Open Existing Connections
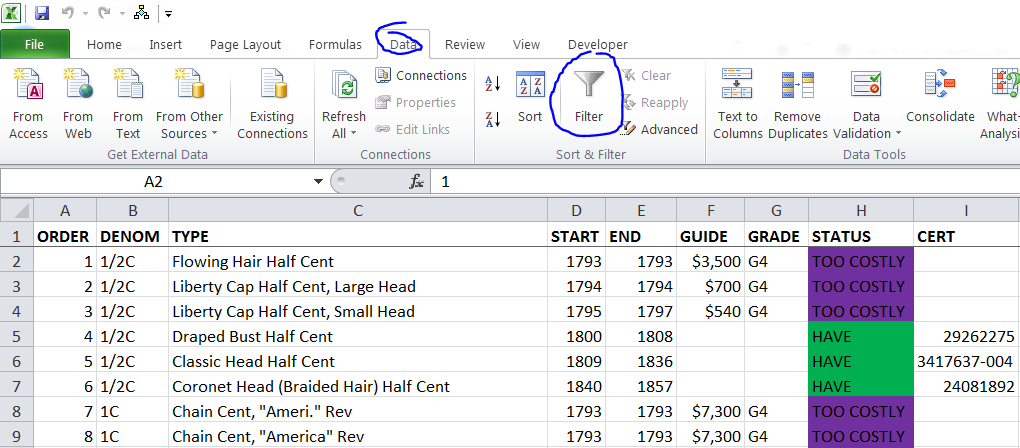This screenshot has height=448, width=1020. (x=273, y=103)
